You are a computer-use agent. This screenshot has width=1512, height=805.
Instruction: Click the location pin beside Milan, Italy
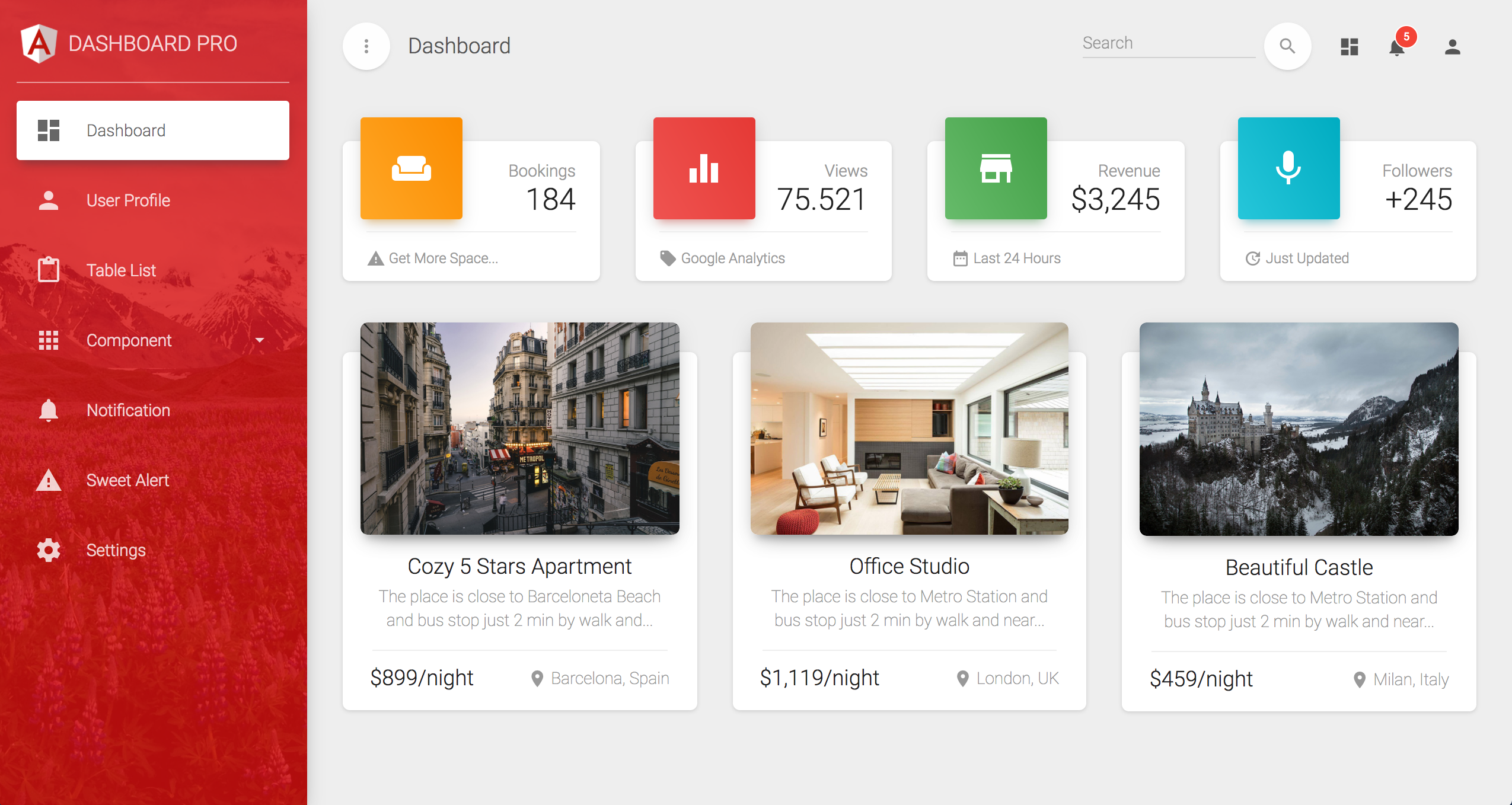pos(1360,679)
